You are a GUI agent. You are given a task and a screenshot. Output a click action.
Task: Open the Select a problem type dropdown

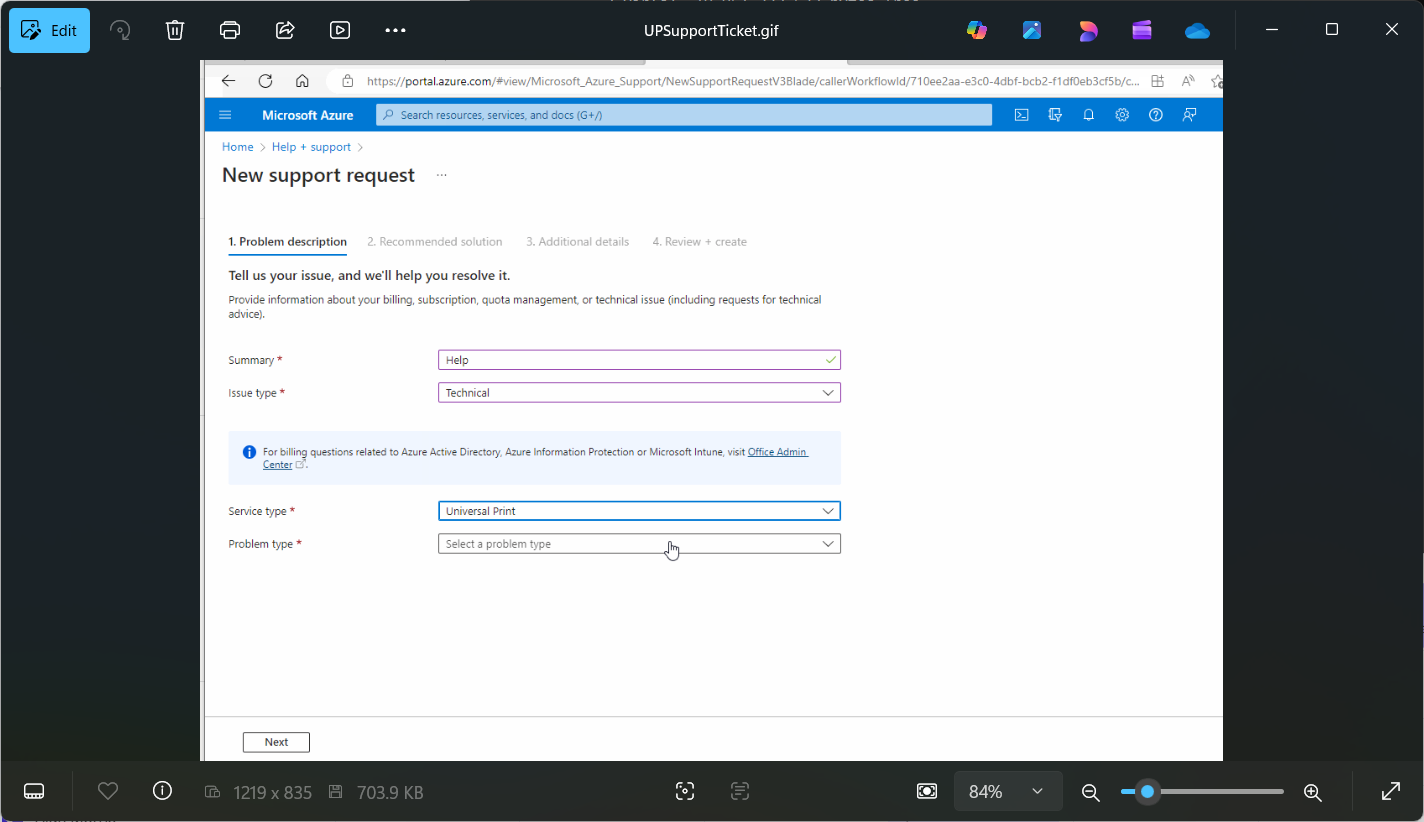[x=639, y=544]
